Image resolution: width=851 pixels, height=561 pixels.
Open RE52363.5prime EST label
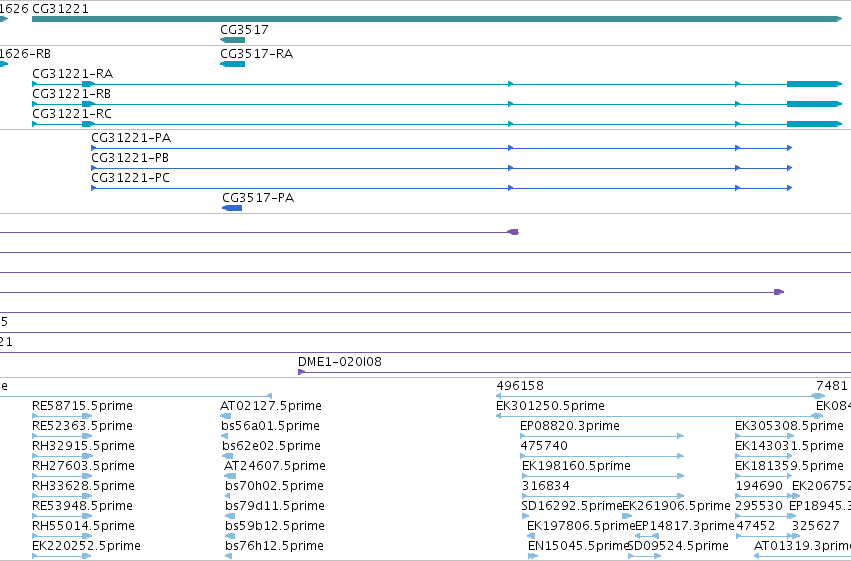(82, 426)
